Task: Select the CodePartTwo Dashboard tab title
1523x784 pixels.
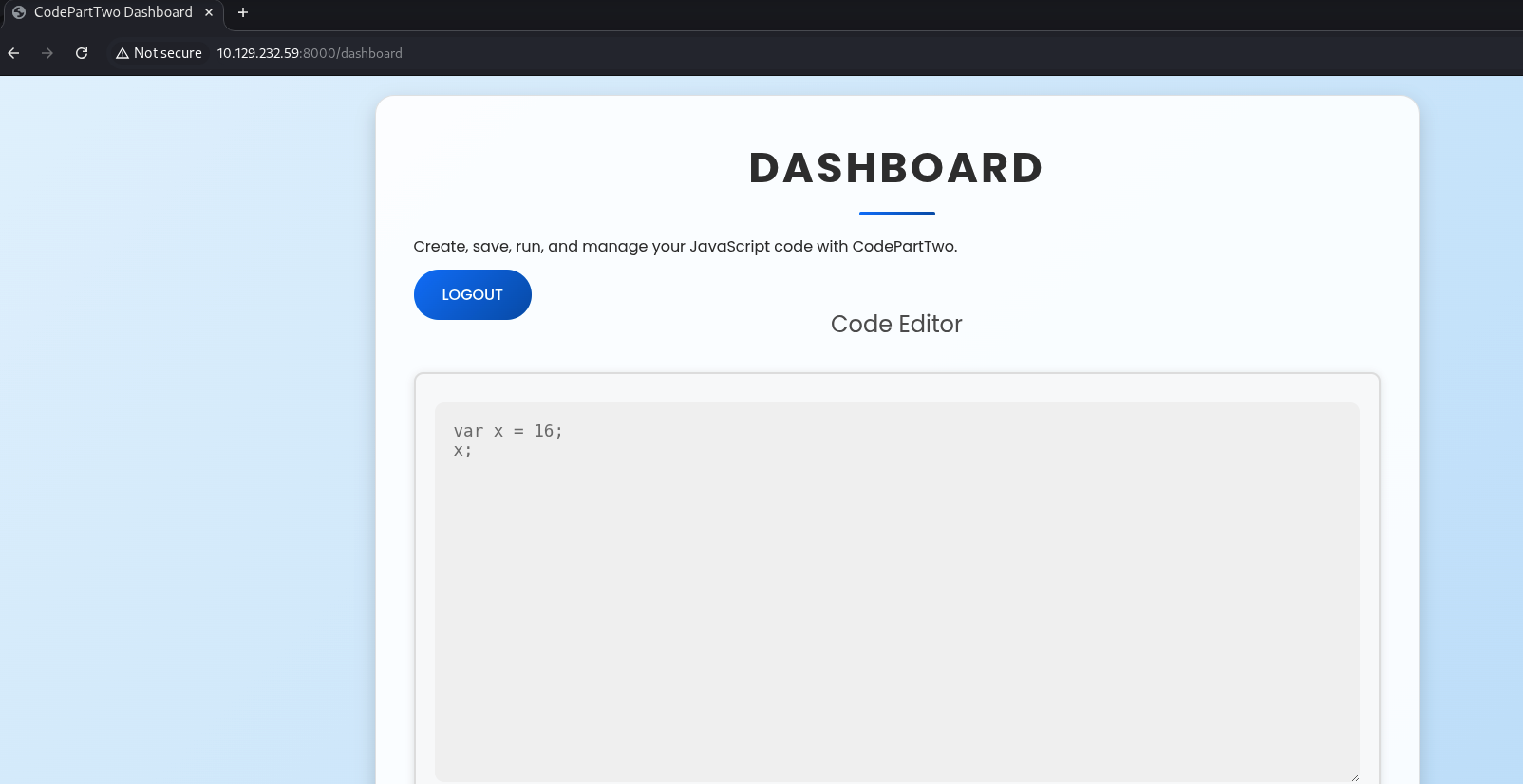Action: [113, 12]
